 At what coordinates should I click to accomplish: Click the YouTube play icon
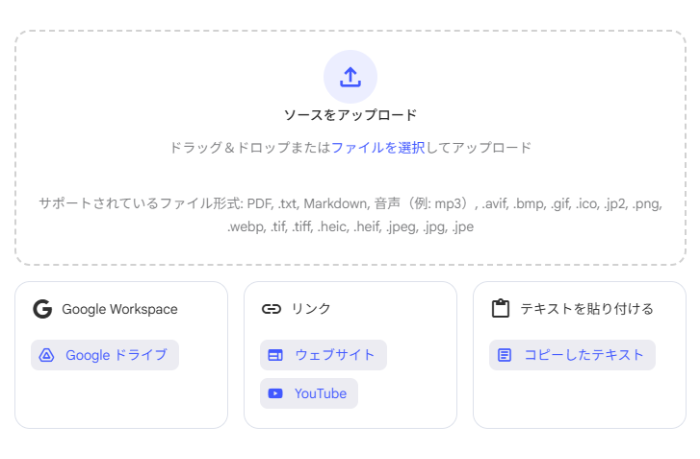tap(275, 394)
